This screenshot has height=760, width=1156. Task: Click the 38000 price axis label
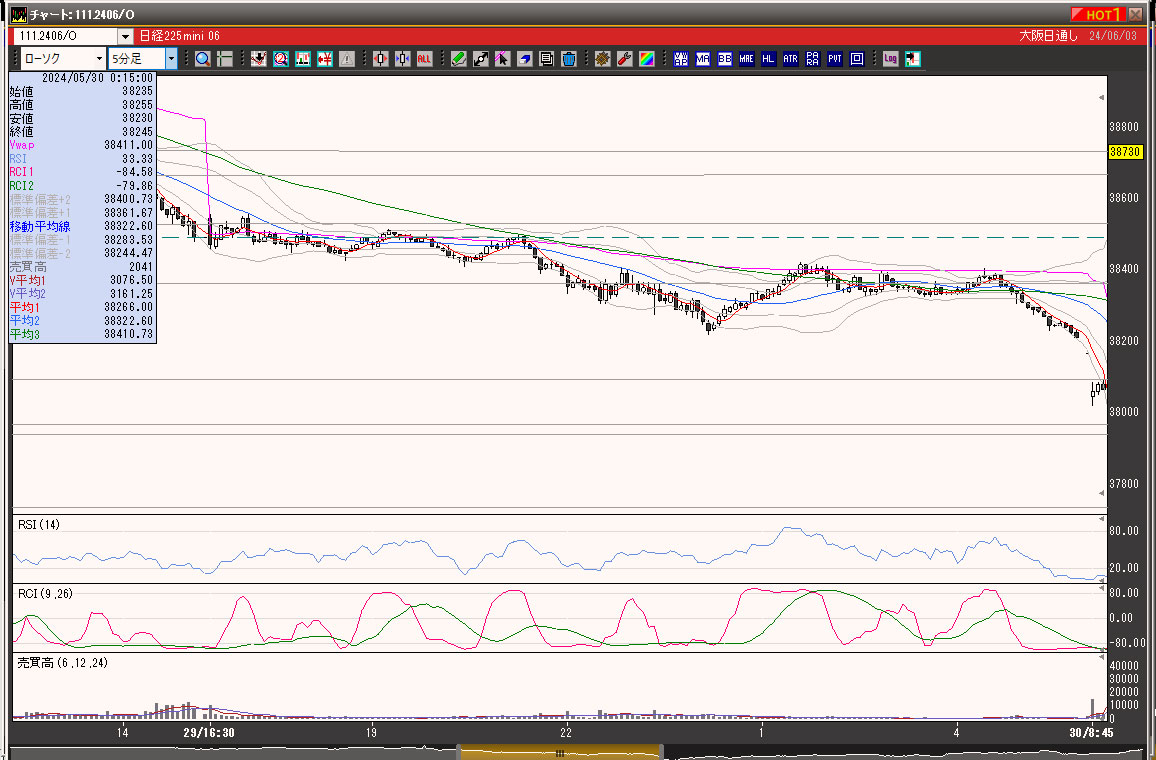click(x=1124, y=412)
